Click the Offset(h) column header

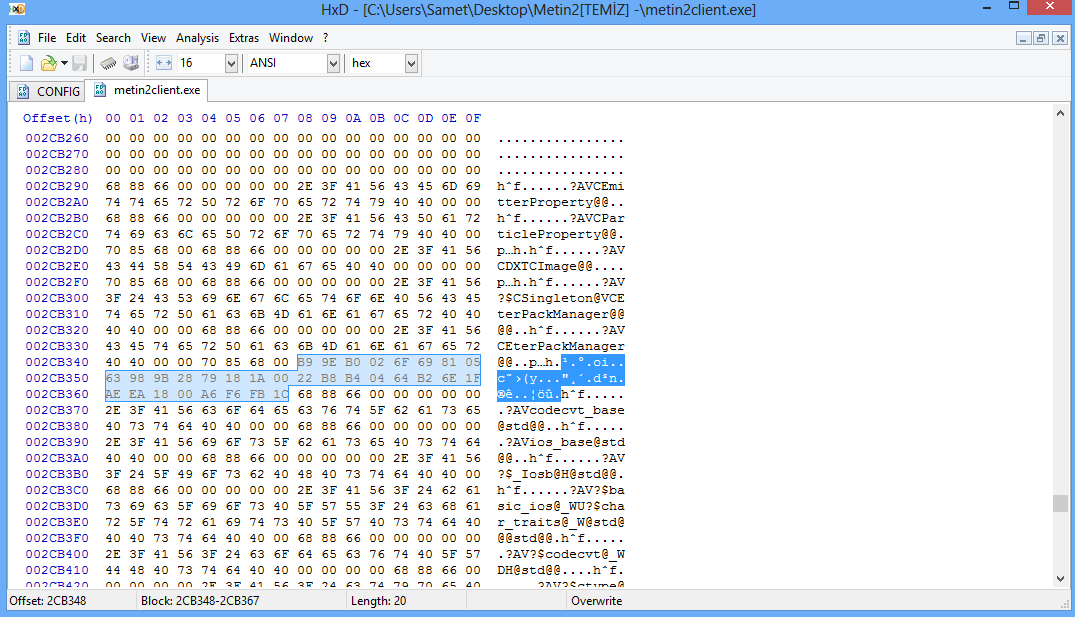click(x=58, y=118)
